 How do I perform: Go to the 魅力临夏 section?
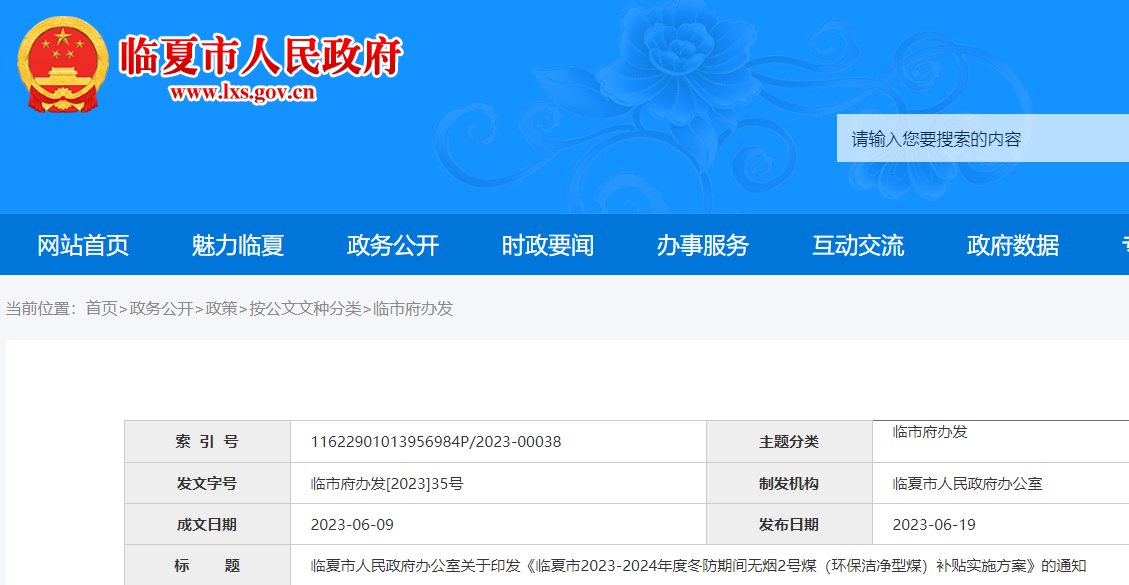238,245
